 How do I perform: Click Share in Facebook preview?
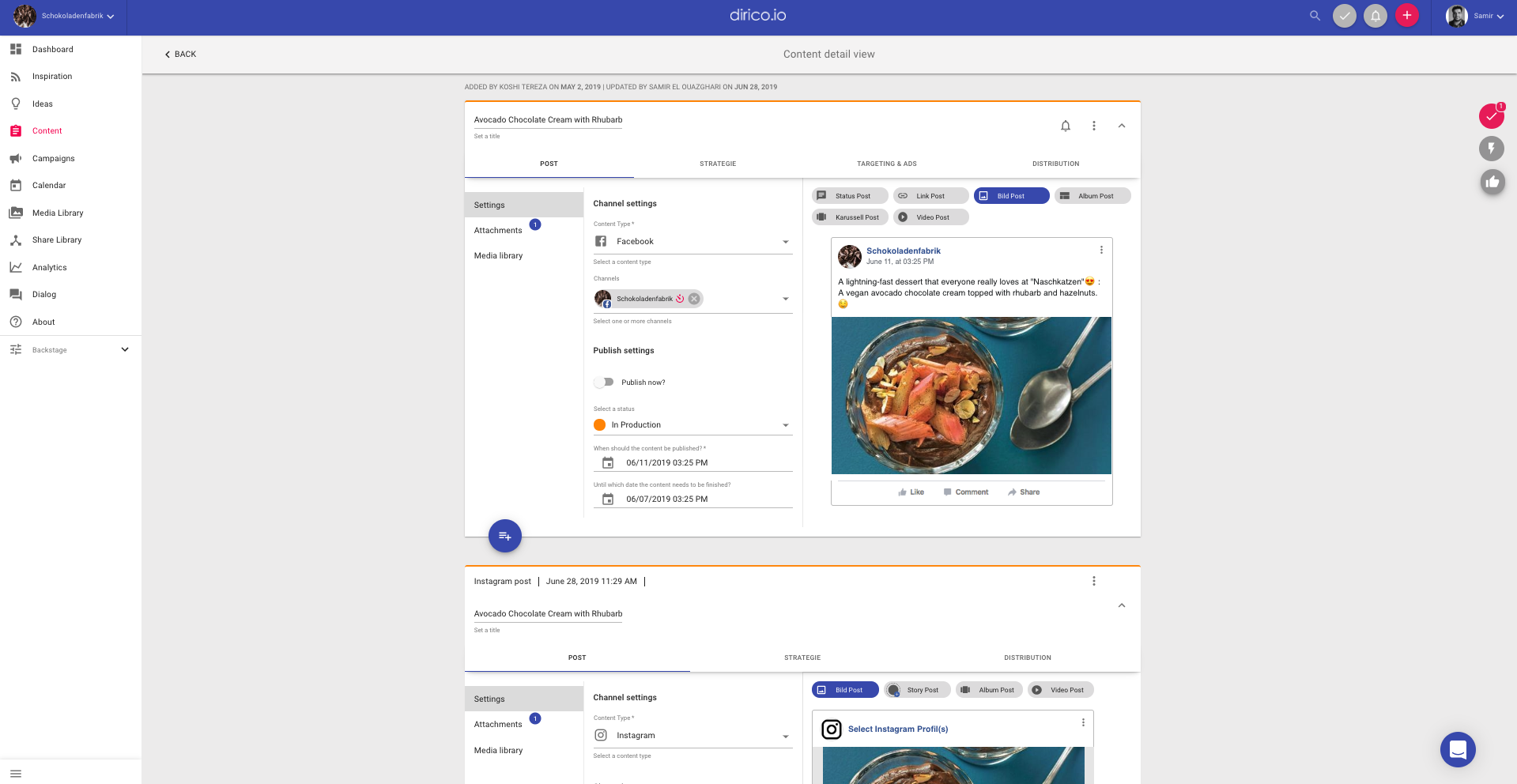(x=1024, y=492)
